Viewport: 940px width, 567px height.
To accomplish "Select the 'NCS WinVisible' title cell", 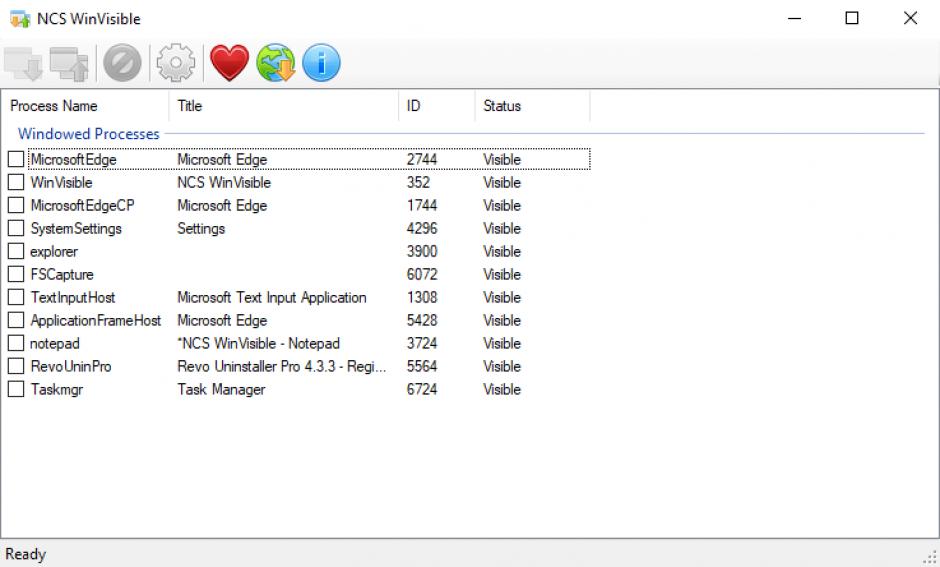I will coord(224,182).
